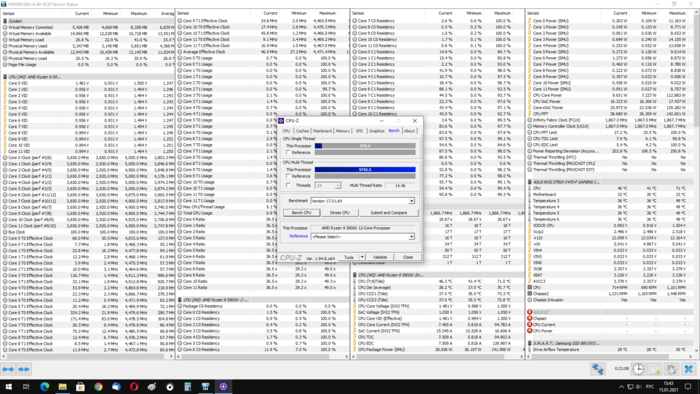Show hidden system tray icons
Viewport: 700px width, 394px height.
point(621,386)
